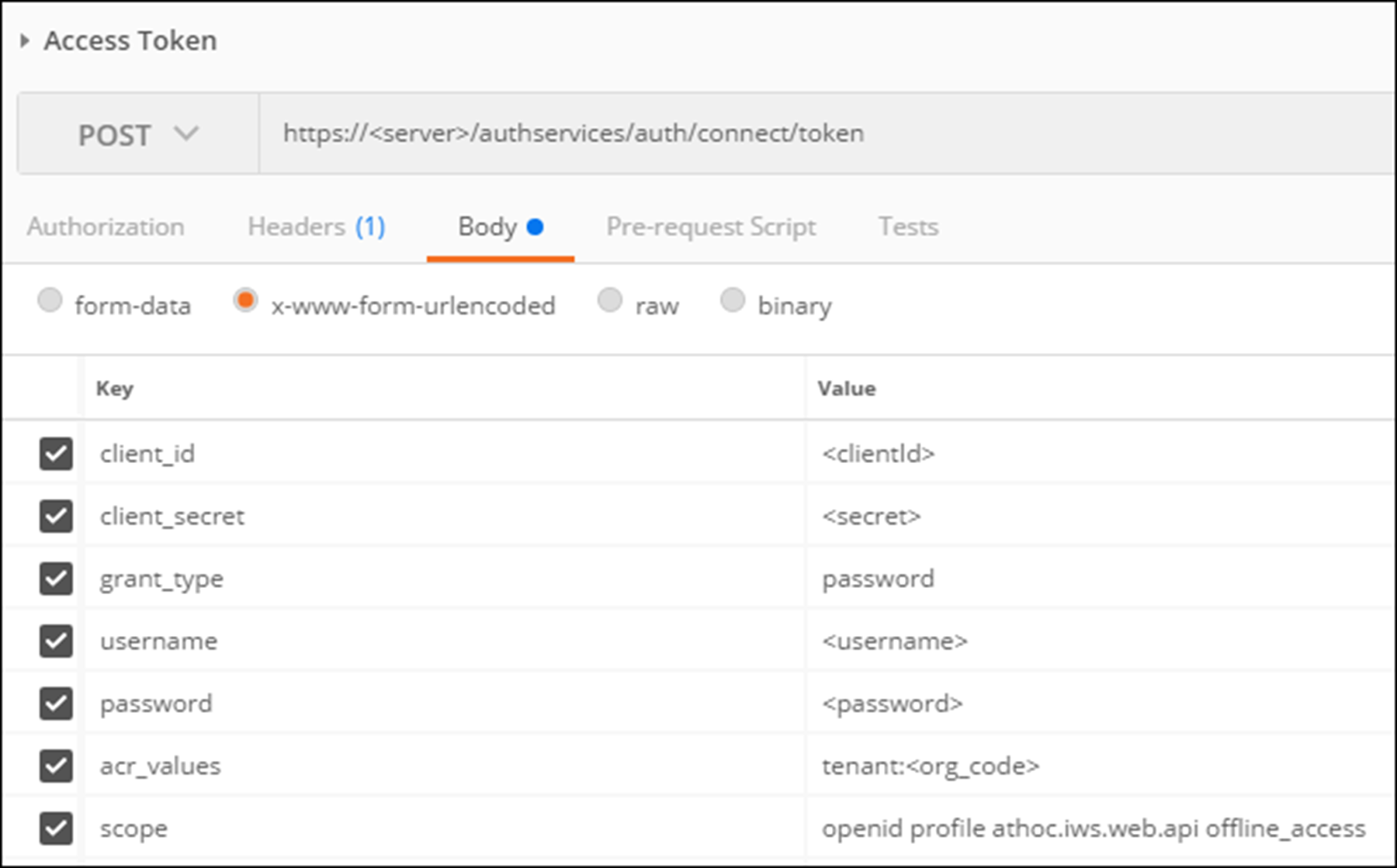1397x868 pixels.
Task: Uncheck the client_id parameter checkbox
Action: (x=56, y=454)
